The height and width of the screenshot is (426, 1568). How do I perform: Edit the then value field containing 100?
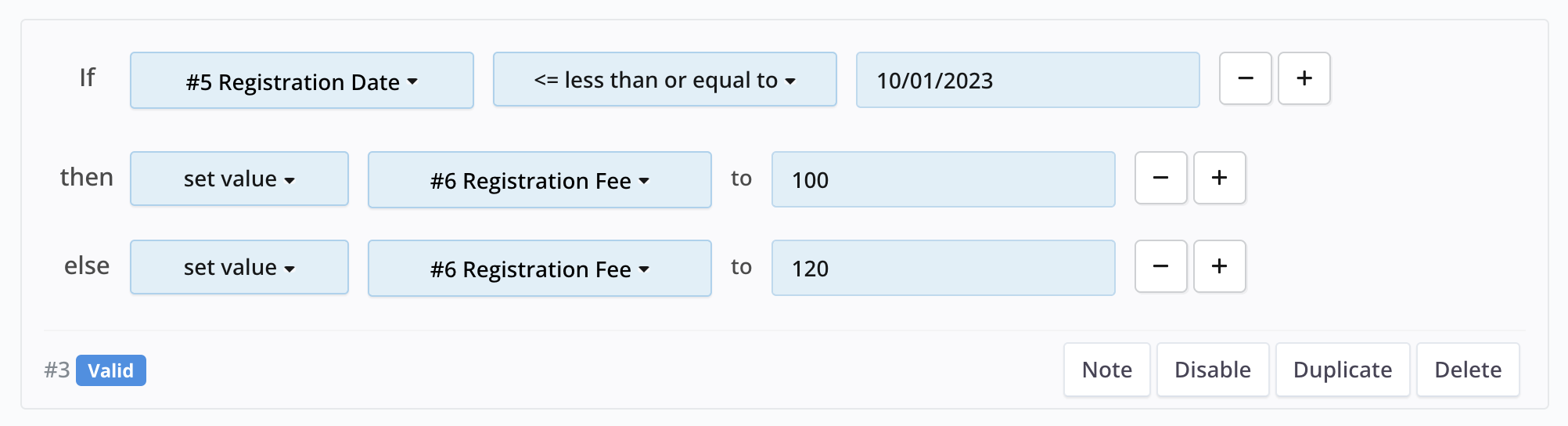click(x=943, y=179)
